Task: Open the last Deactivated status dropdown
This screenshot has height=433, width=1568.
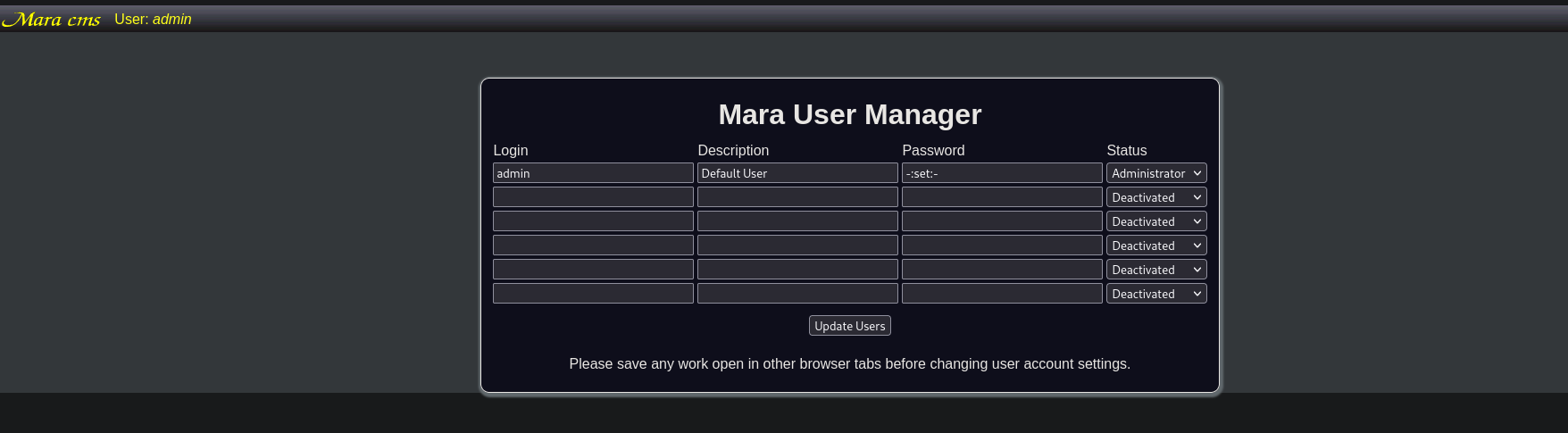Action: 1156,294
